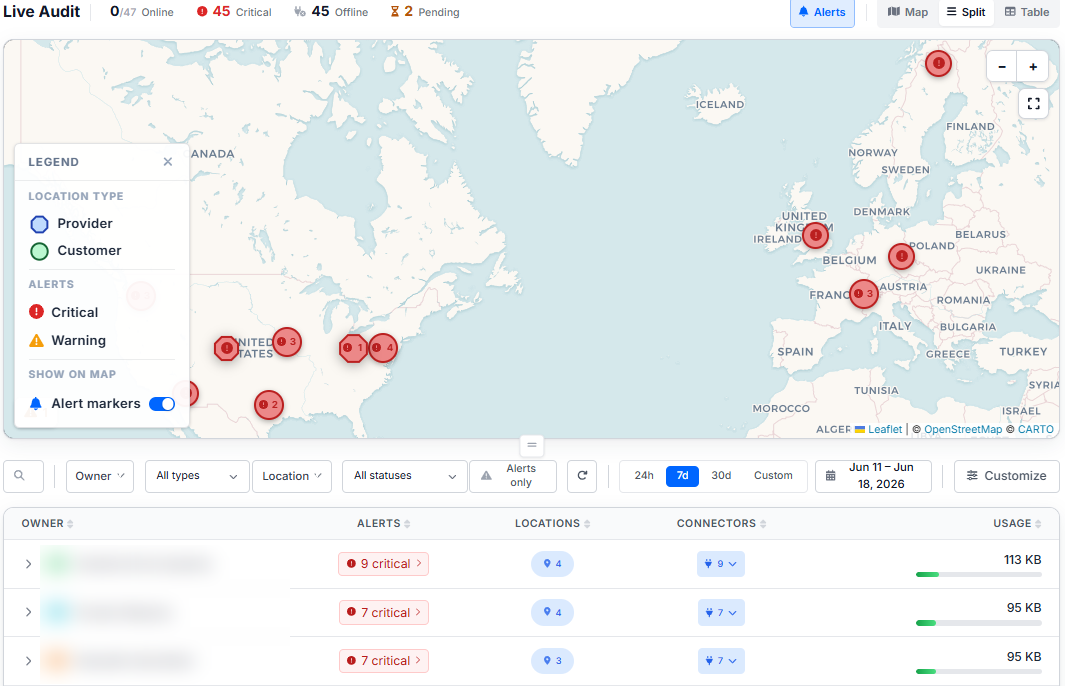Click the Customer legend swatch
The width and height of the screenshot is (1065, 686).
pyautogui.click(x=39, y=251)
